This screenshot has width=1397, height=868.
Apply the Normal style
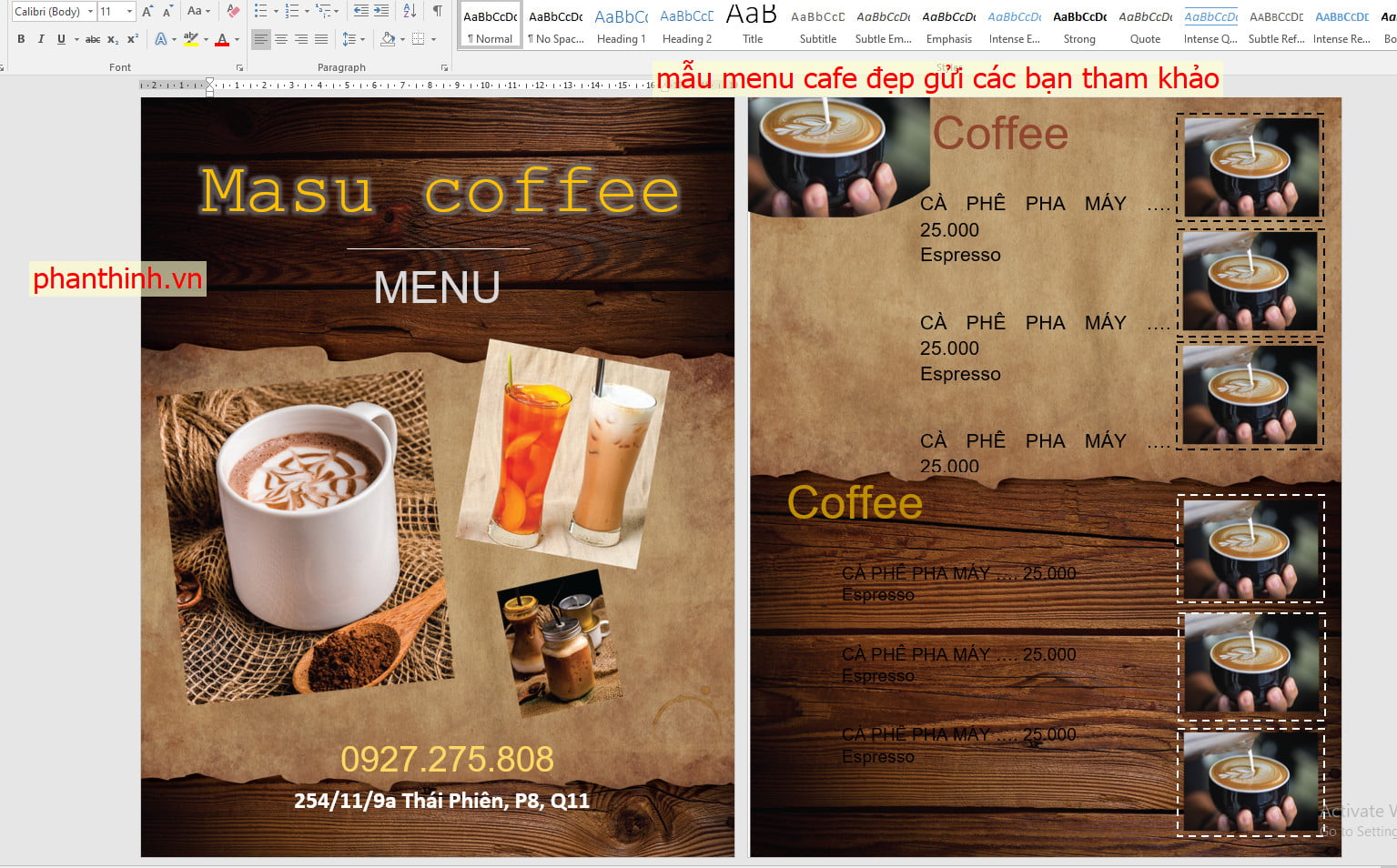click(x=491, y=25)
